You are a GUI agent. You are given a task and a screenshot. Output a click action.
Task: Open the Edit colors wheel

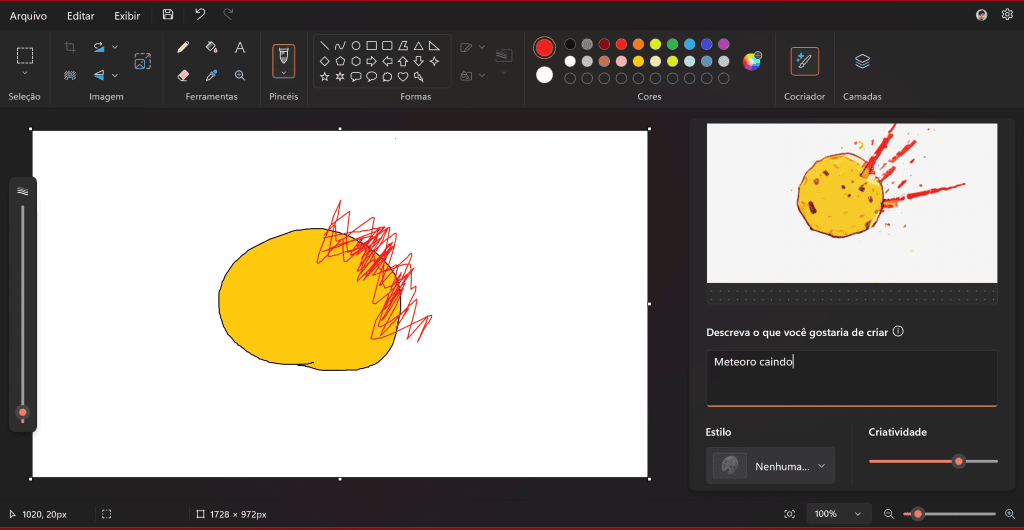point(751,61)
